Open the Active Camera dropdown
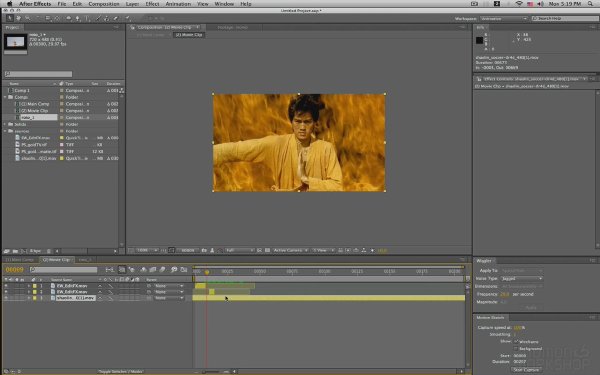Image resolution: width=600 pixels, height=375 pixels. click(290, 250)
